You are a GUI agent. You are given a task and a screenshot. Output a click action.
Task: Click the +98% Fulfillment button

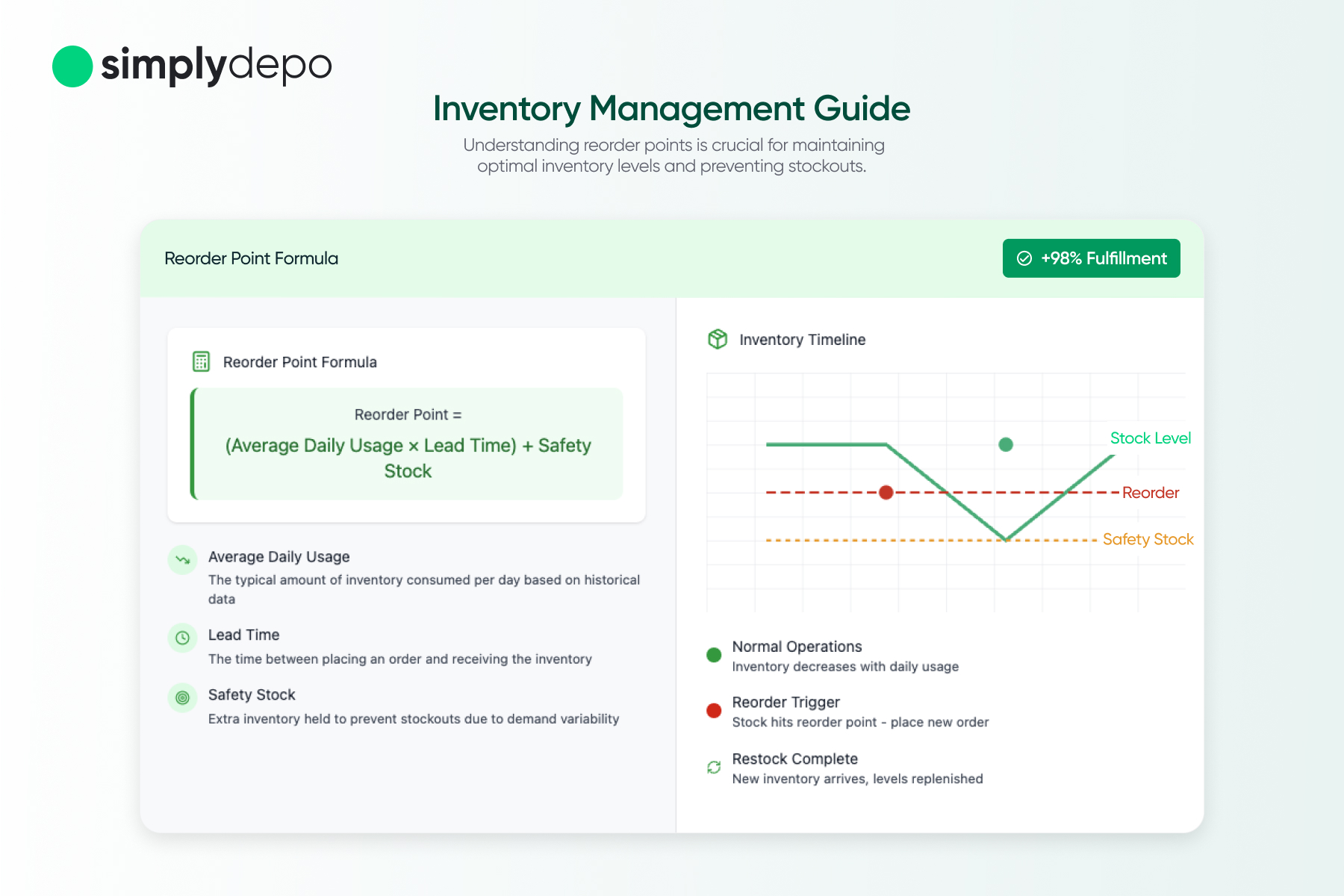(x=1091, y=258)
